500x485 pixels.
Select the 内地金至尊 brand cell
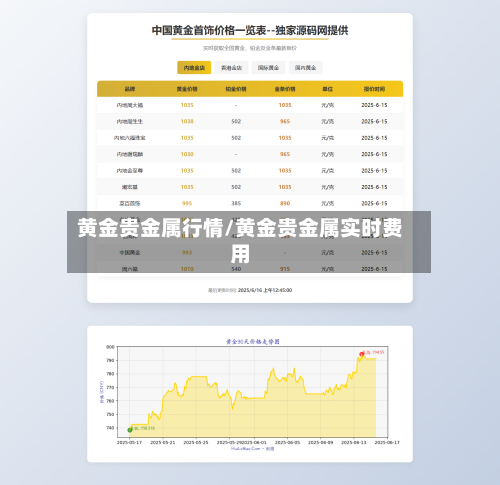coord(130,170)
